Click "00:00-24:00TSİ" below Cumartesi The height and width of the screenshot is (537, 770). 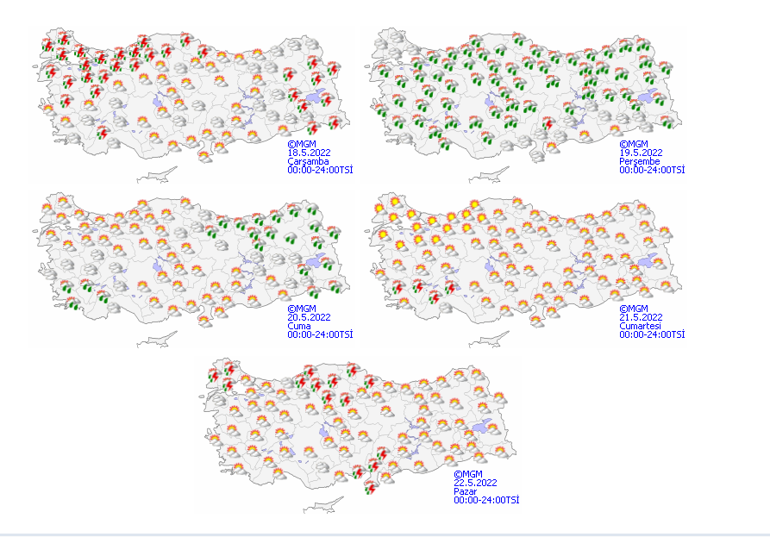click(x=652, y=335)
